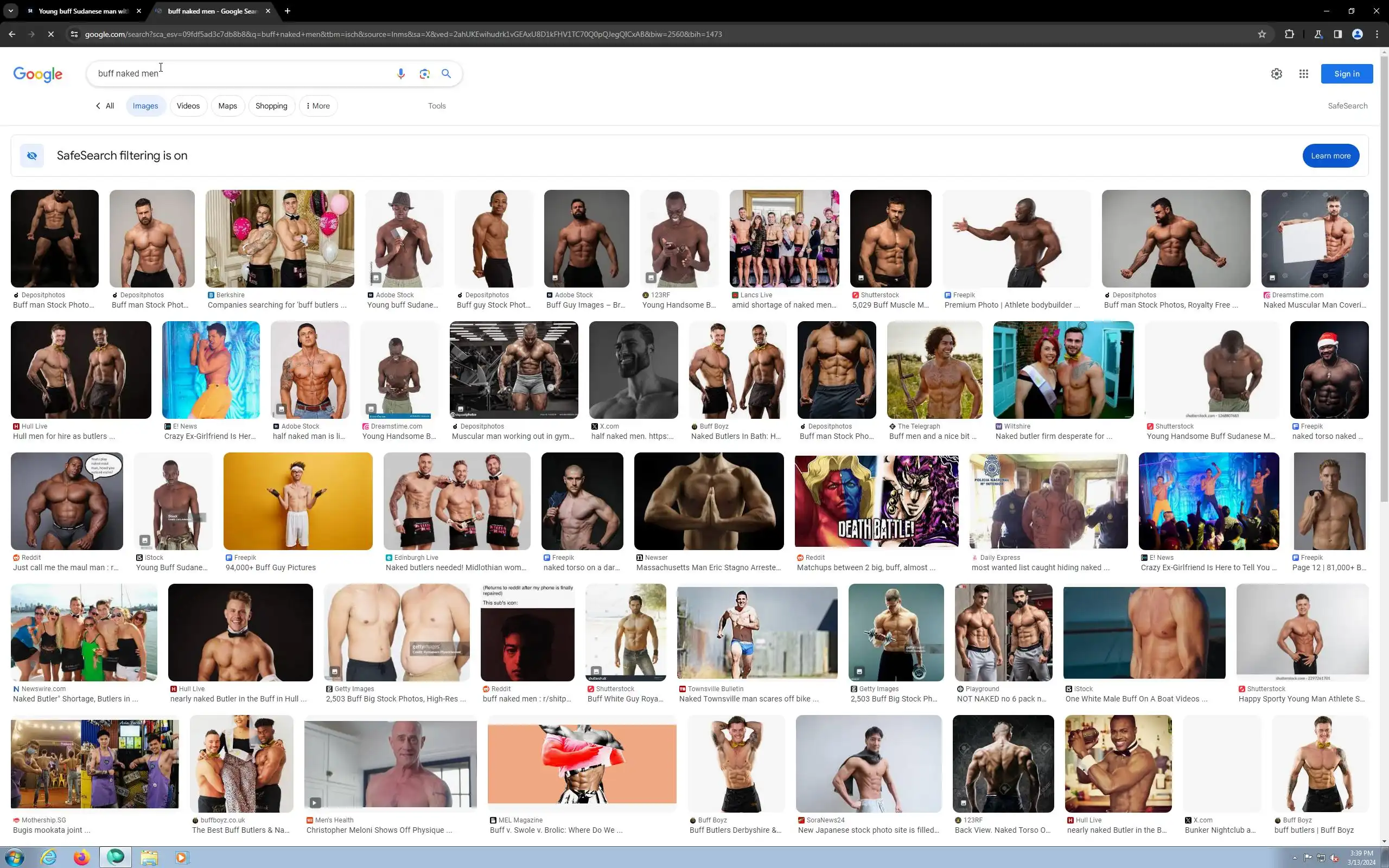Stop page loading with X button

point(50,34)
